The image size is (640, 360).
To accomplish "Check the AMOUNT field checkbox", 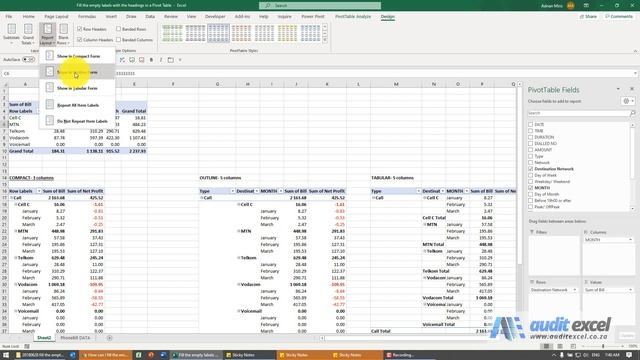I will [x=531, y=150].
